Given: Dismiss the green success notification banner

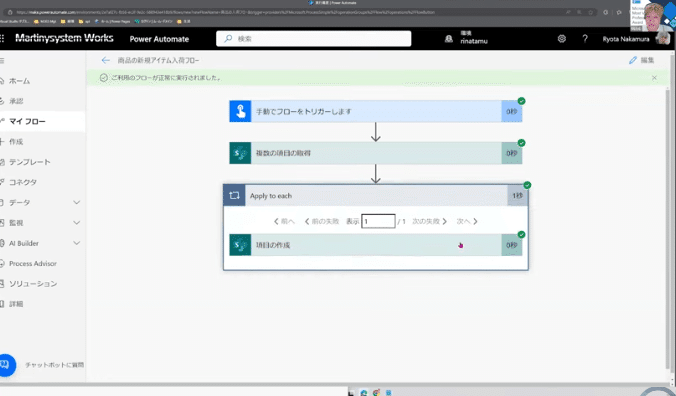Looking at the screenshot, I should [x=654, y=78].
